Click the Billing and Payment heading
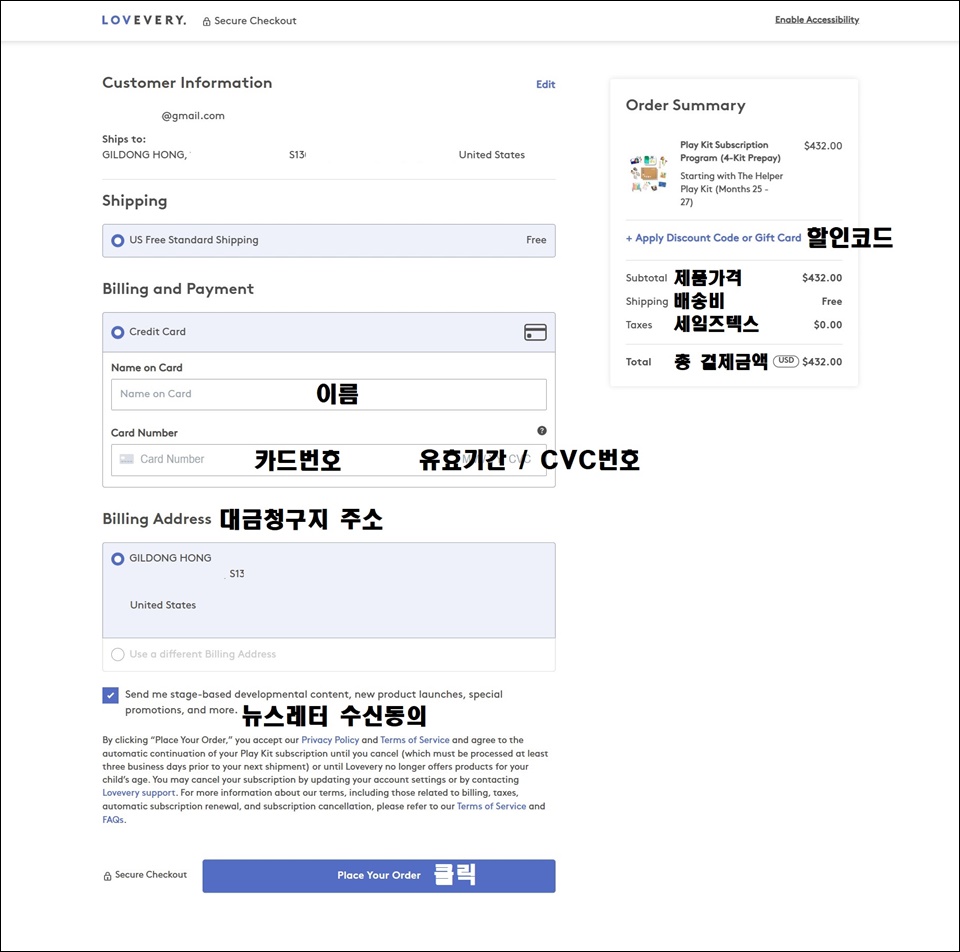Screen dimensions: 960x952 click(178, 289)
